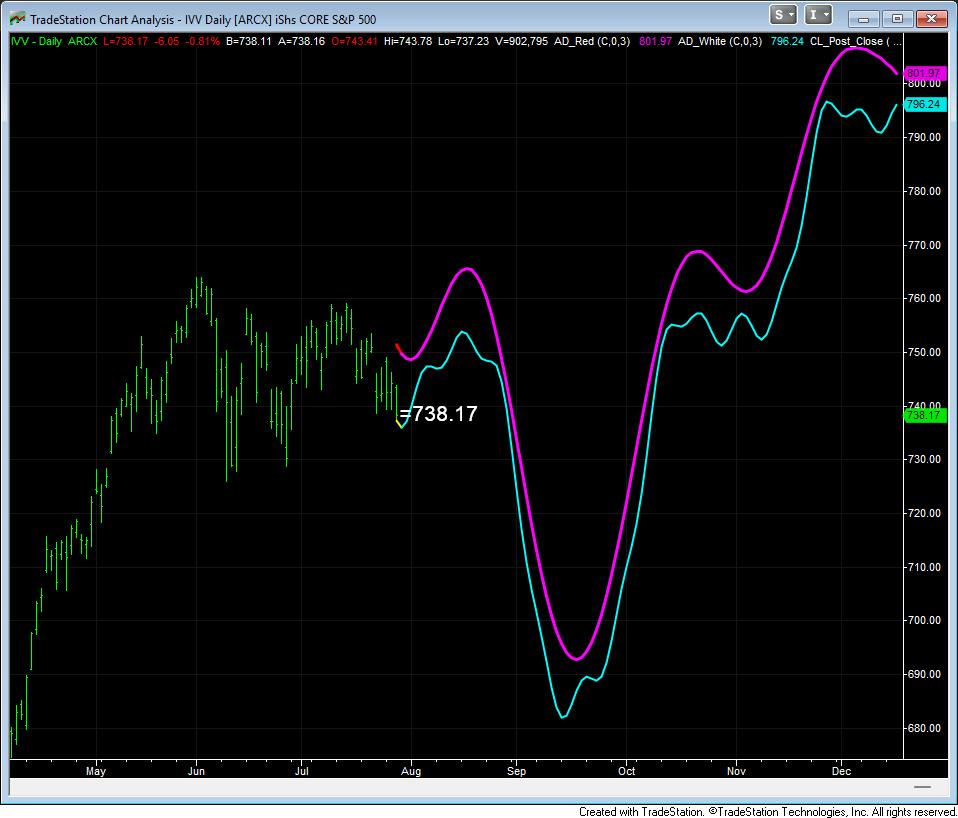Click the yellow marker below the last price bar
This screenshot has width=958, height=818.
[400, 424]
